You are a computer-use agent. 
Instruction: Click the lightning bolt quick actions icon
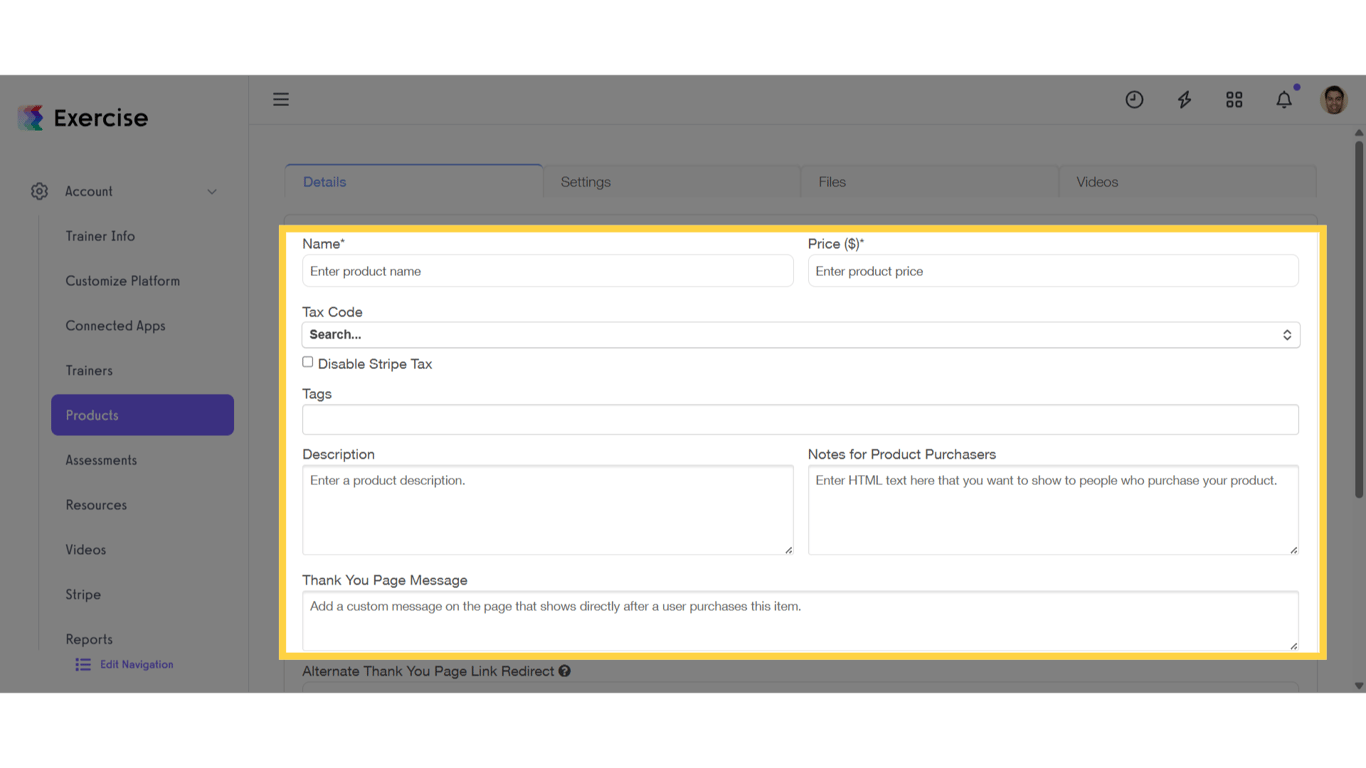pyautogui.click(x=1184, y=99)
